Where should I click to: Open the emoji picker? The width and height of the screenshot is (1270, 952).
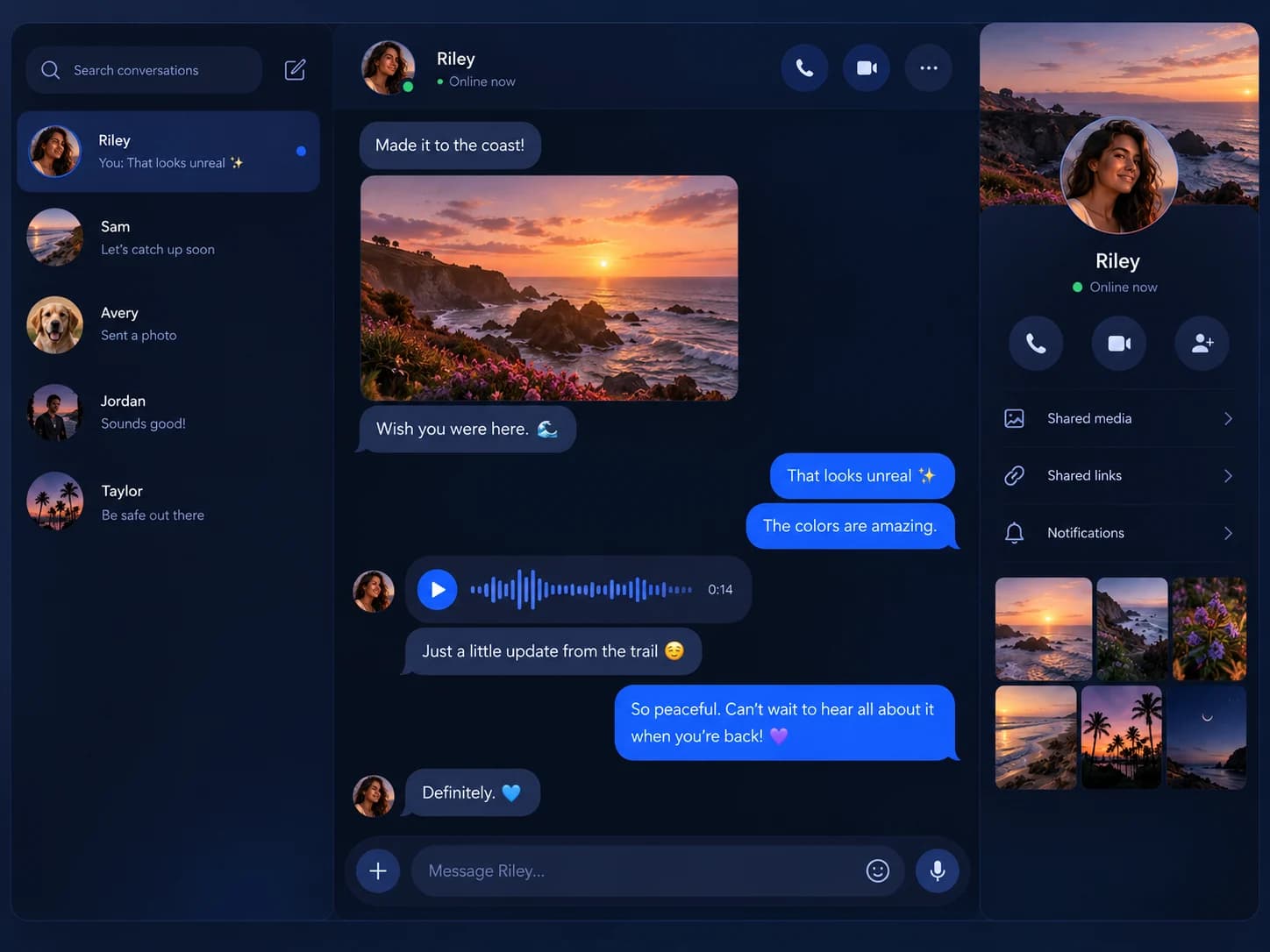tap(878, 870)
